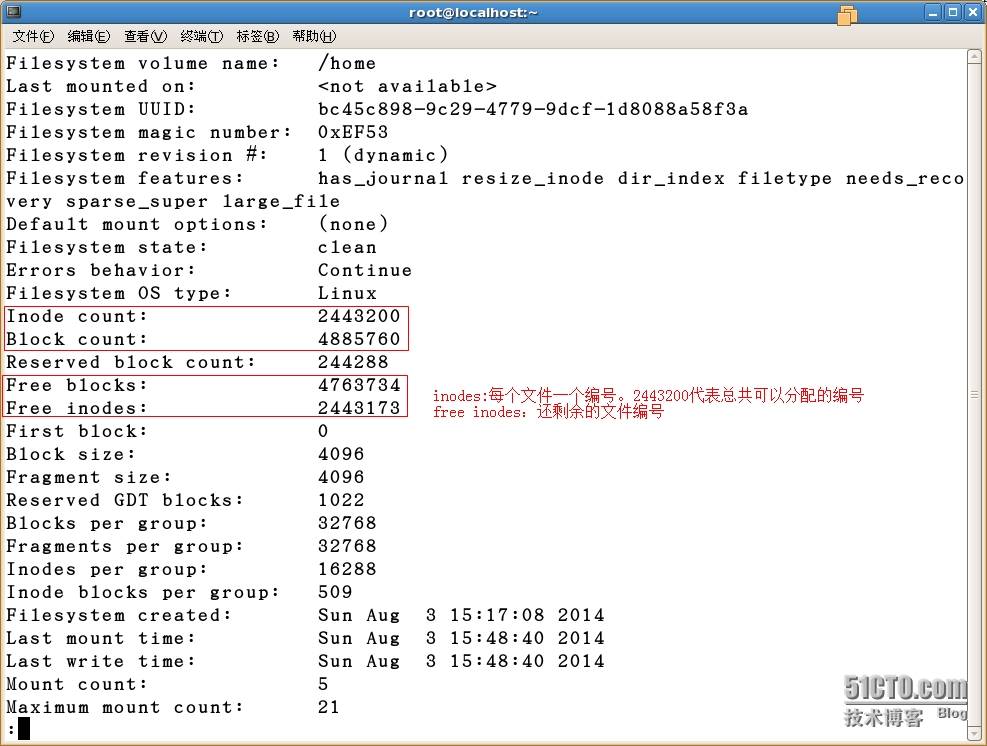Open the 查看(V) menu

(x=145, y=37)
